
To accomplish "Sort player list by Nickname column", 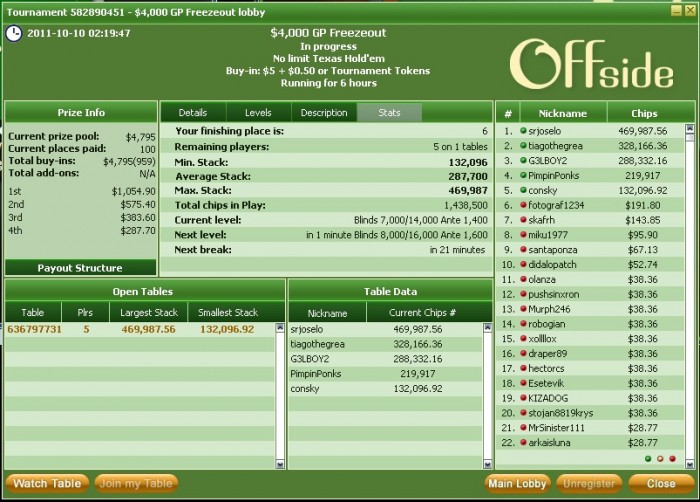I will coord(563,113).
